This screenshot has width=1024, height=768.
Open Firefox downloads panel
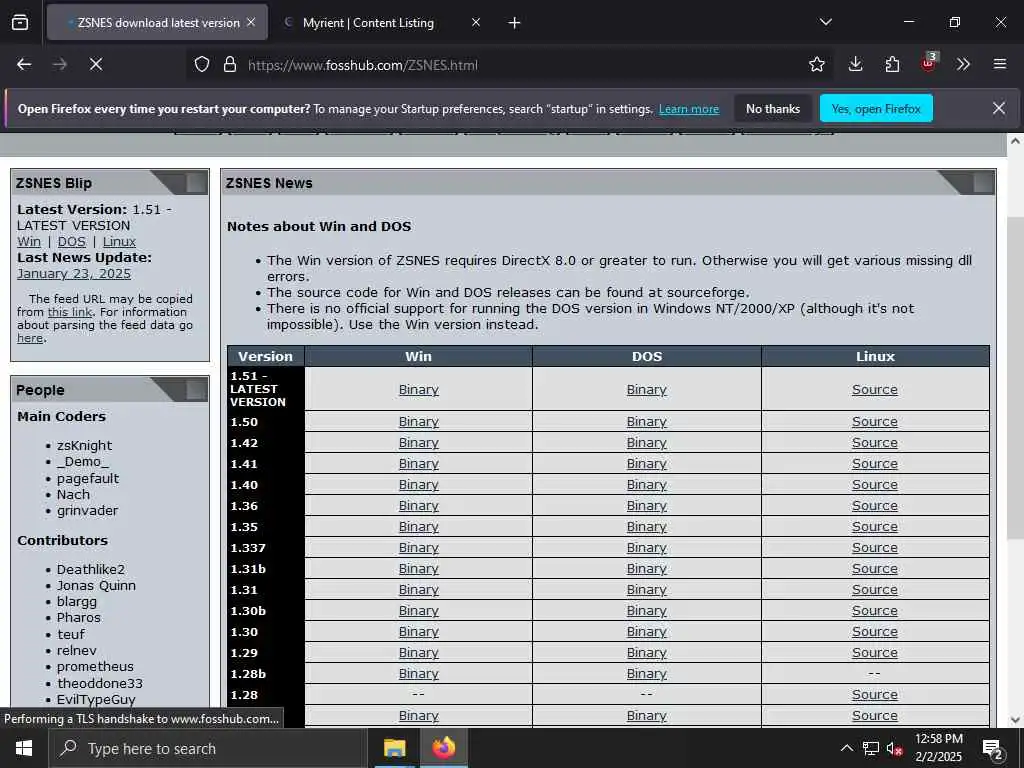point(856,64)
